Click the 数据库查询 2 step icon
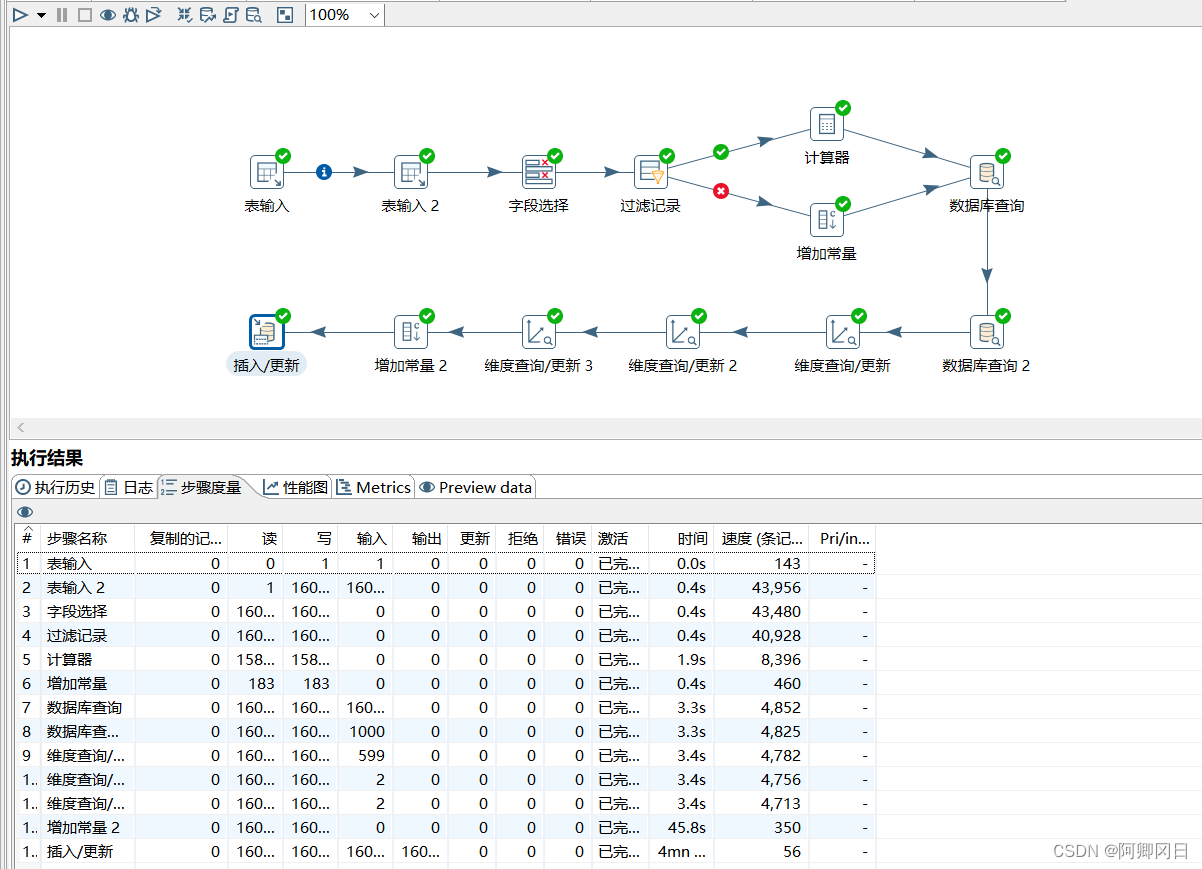The width and height of the screenshot is (1202, 869). click(987, 332)
